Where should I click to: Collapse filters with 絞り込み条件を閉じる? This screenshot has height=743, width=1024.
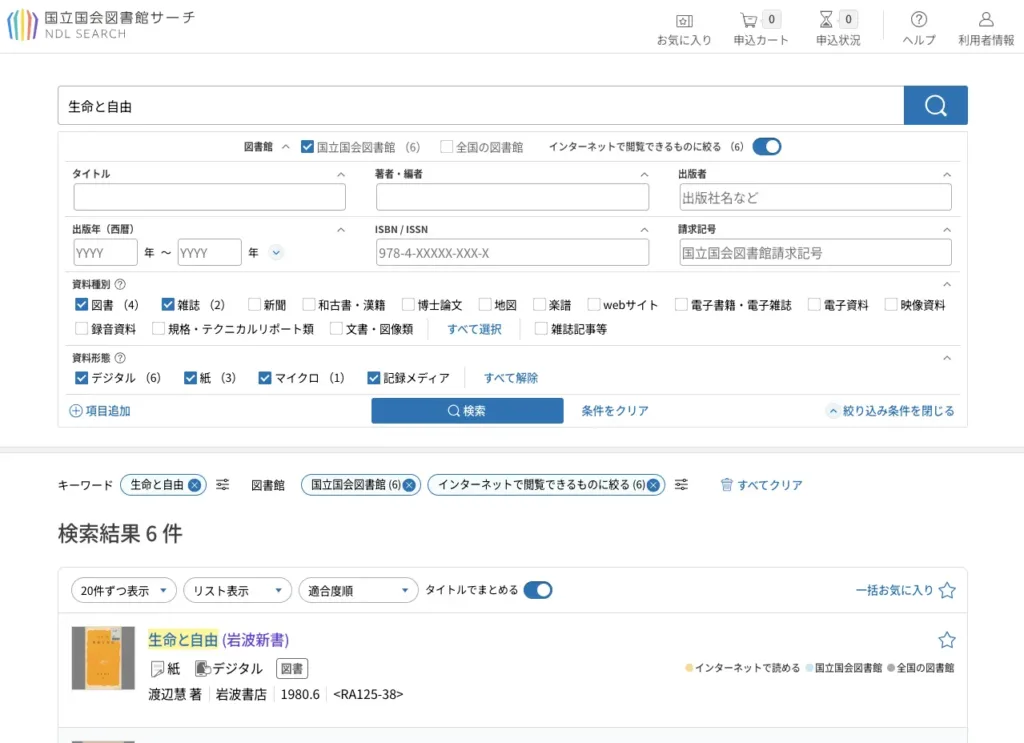point(890,411)
